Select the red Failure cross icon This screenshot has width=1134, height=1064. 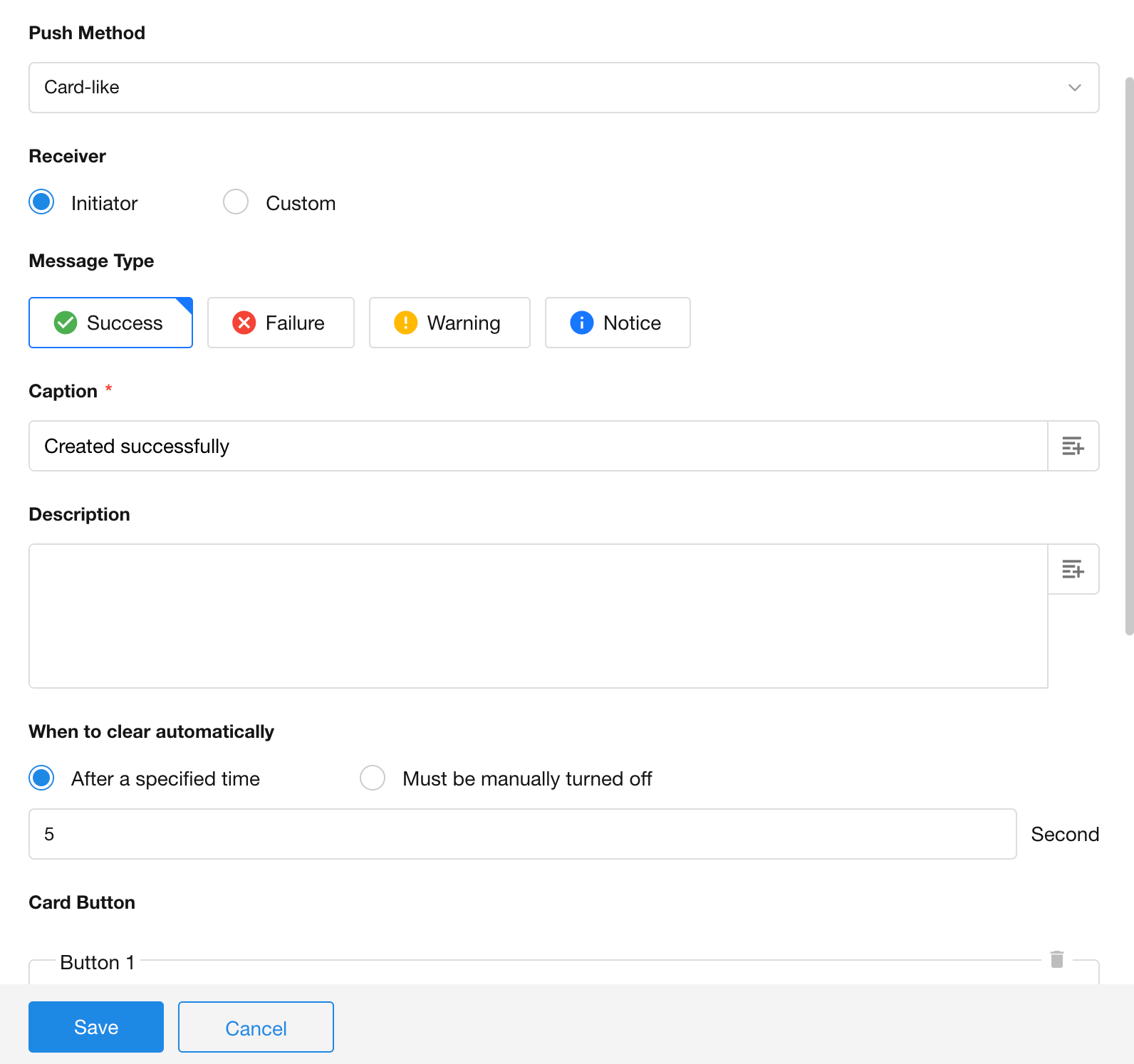(x=244, y=323)
